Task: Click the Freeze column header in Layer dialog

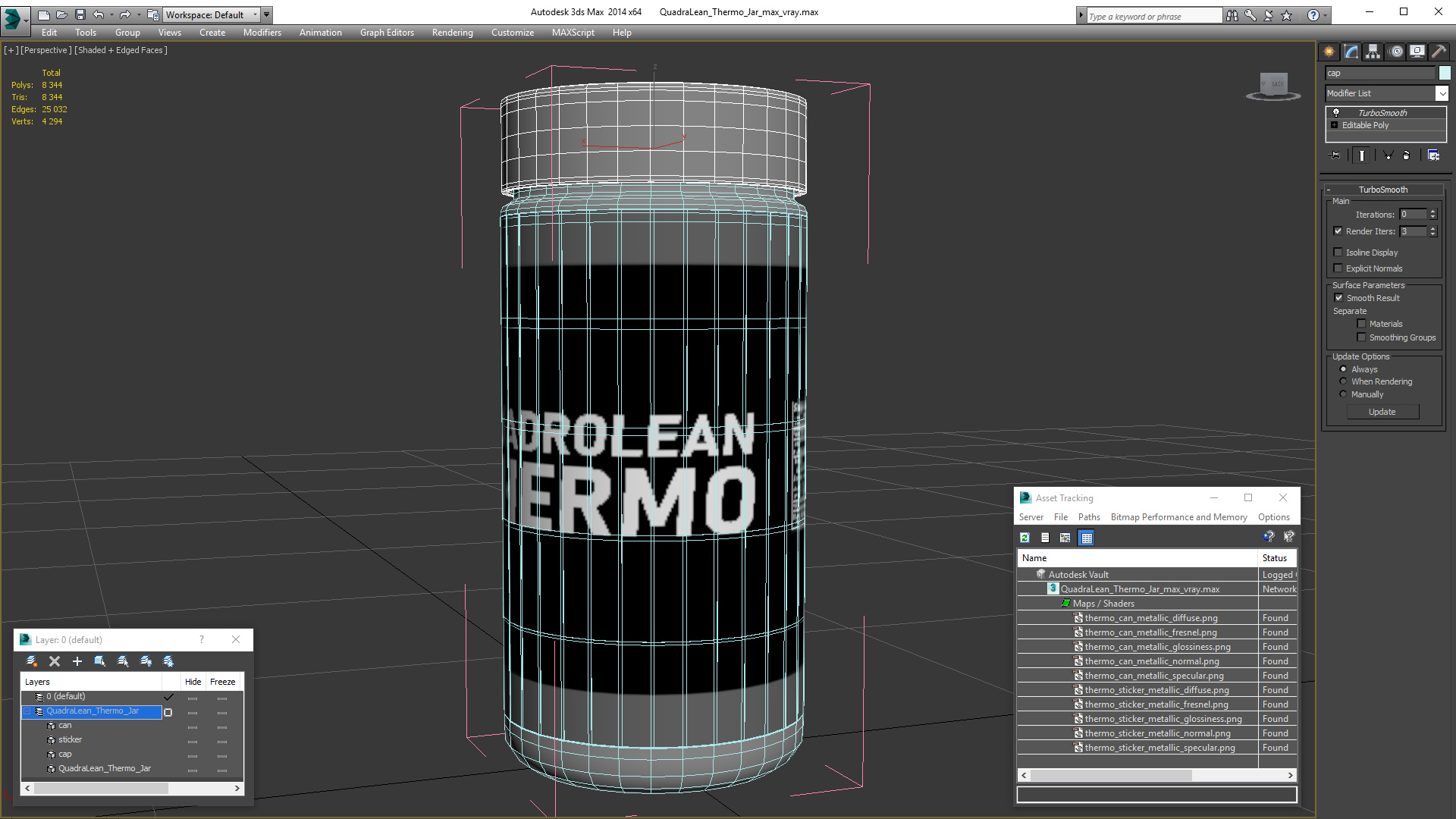Action: tap(223, 682)
